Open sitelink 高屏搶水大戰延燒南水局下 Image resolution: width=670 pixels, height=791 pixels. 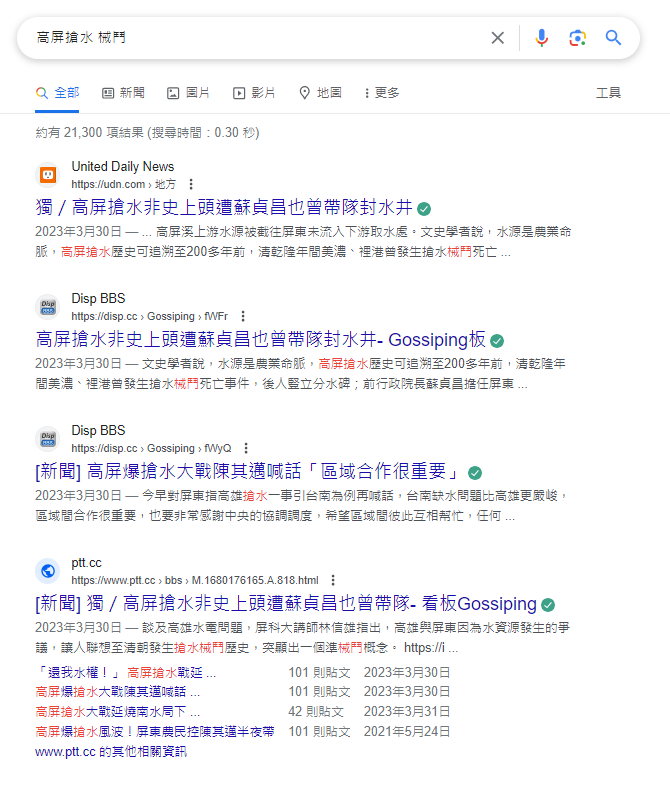pos(118,712)
